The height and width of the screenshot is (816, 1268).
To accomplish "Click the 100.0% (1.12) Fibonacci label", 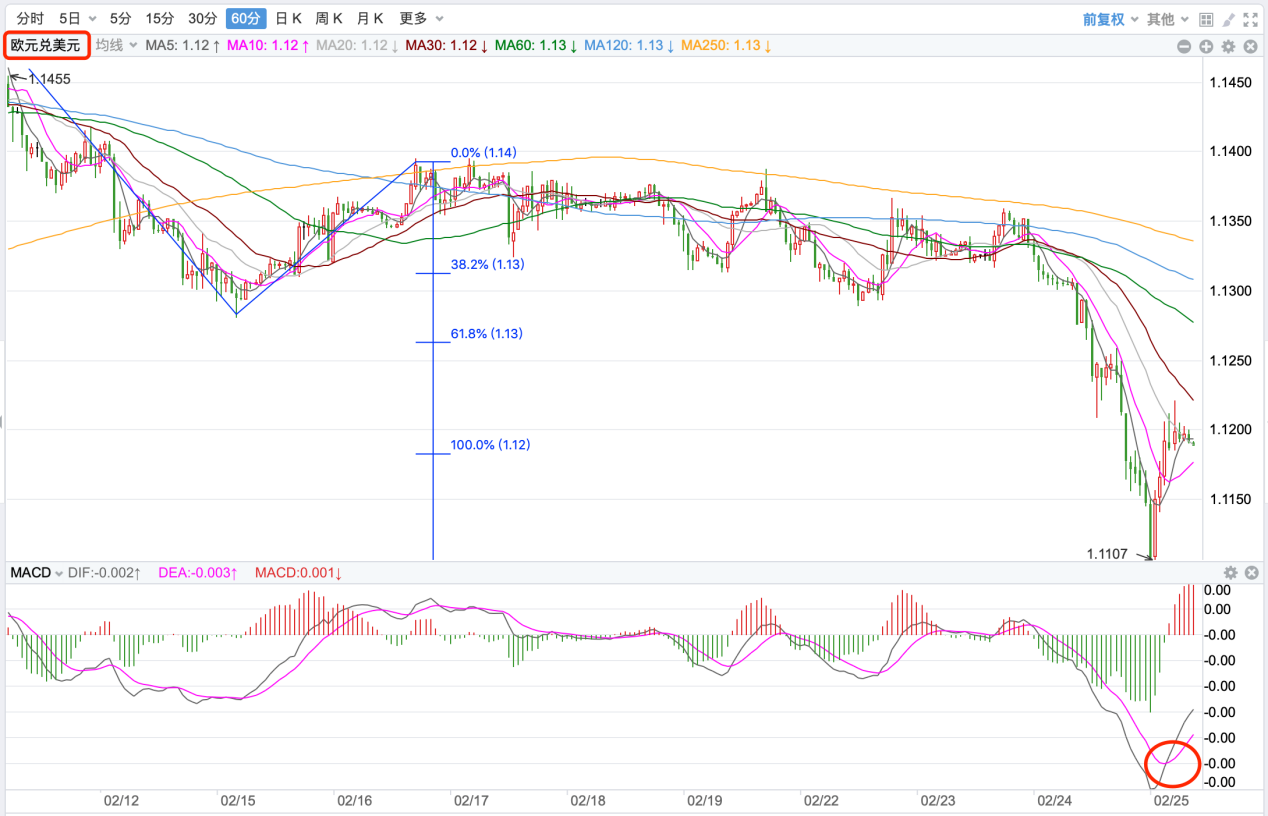I will 491,444.
